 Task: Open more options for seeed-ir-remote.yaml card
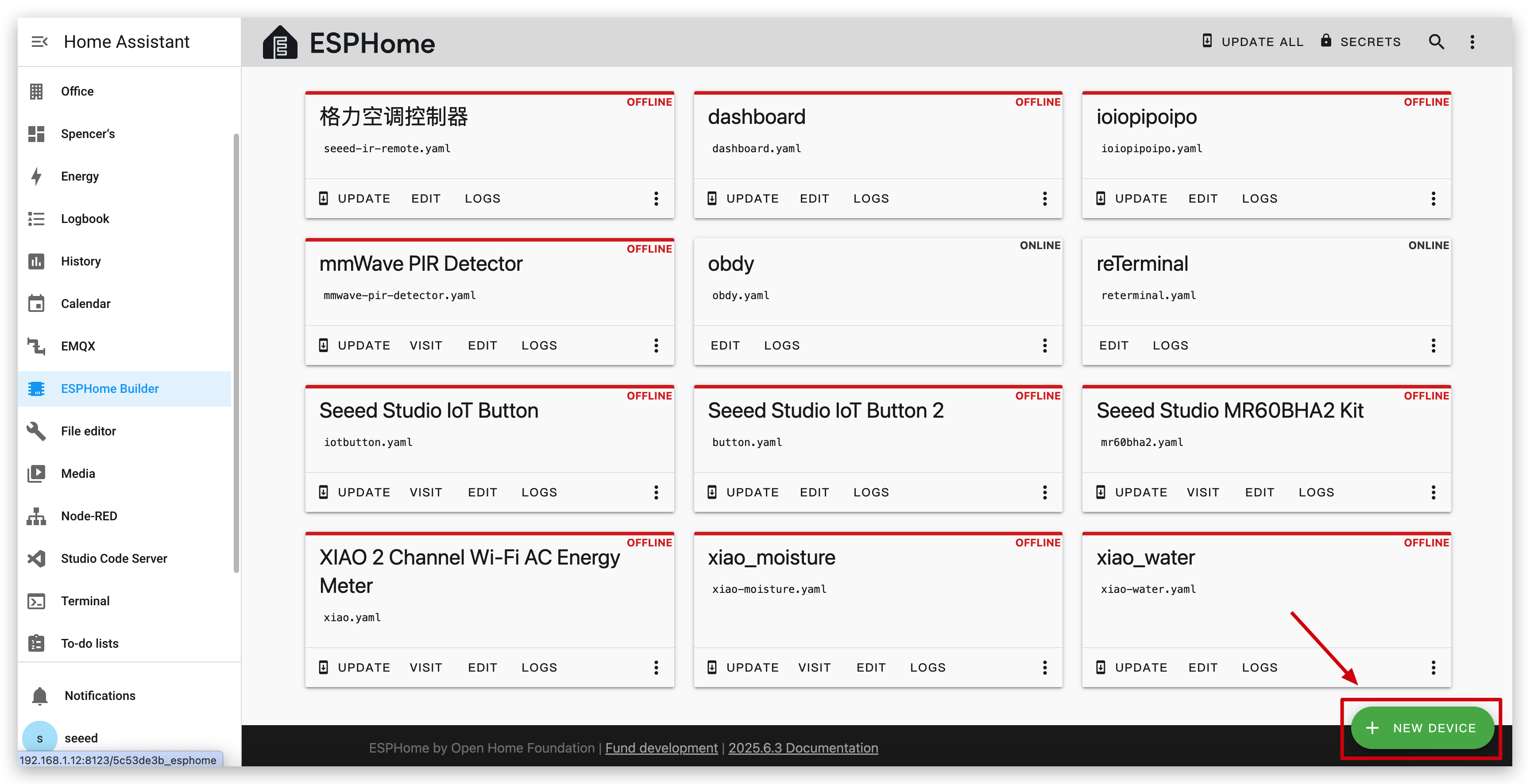(656, 198)
